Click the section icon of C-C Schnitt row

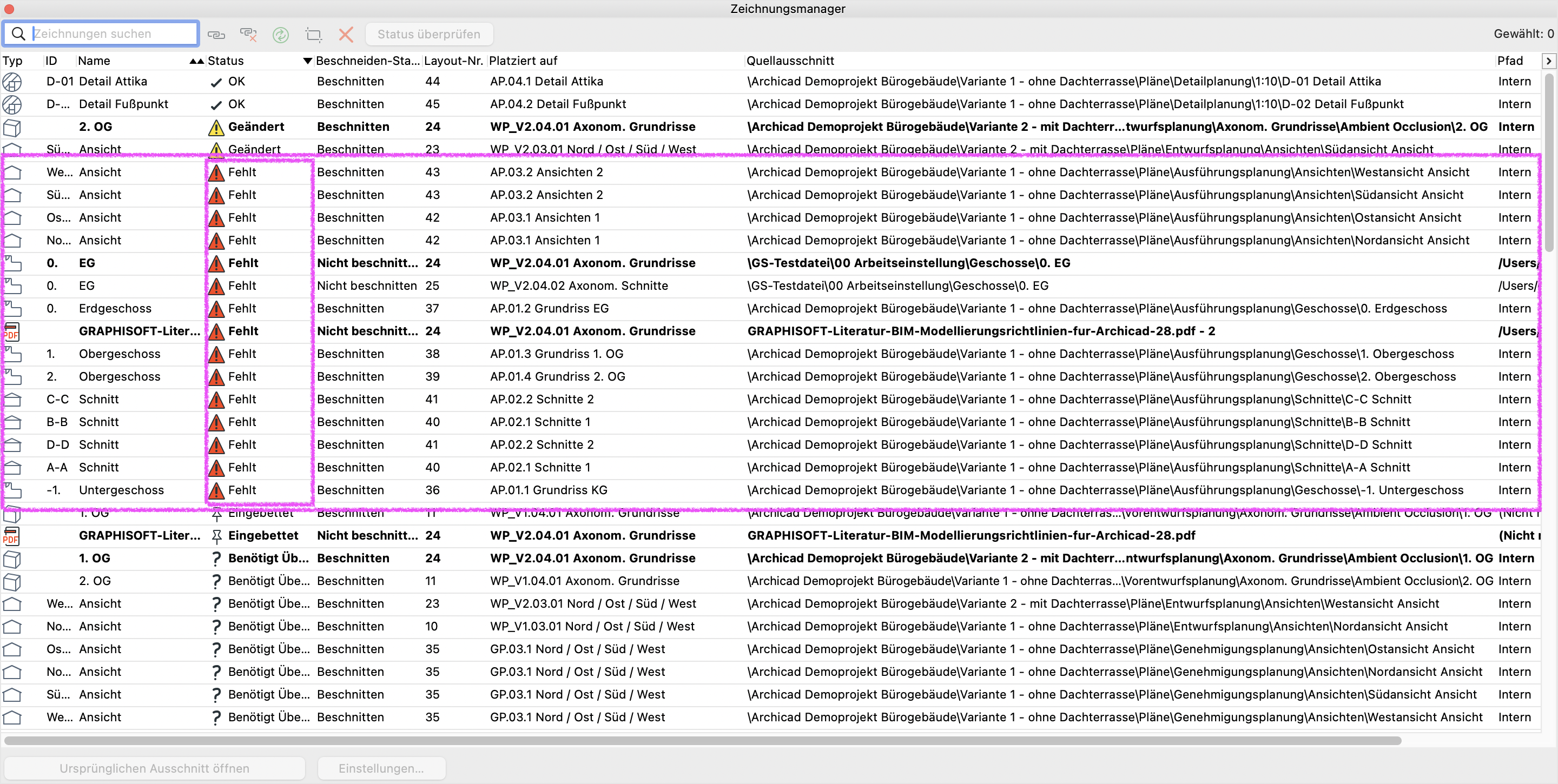pos(12,400)
